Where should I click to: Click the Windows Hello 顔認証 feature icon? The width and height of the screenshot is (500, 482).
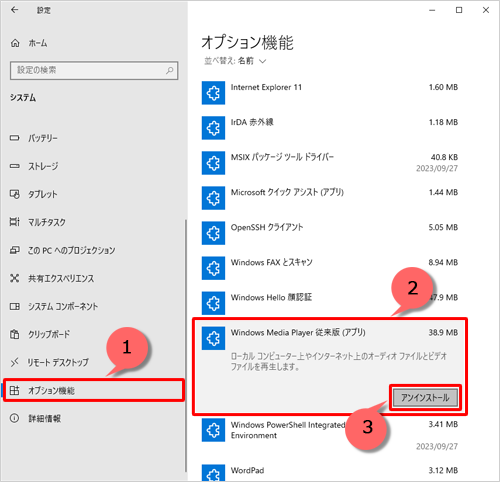213,303
